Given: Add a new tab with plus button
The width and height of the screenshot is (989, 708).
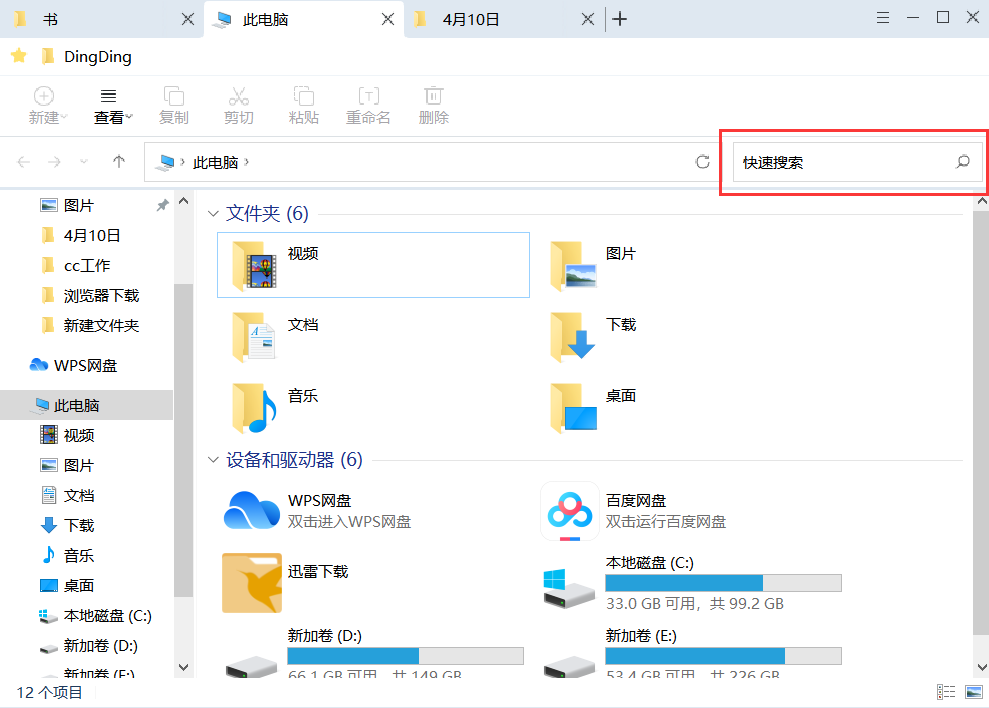Looking at the screenshot, I should [620, 20].
